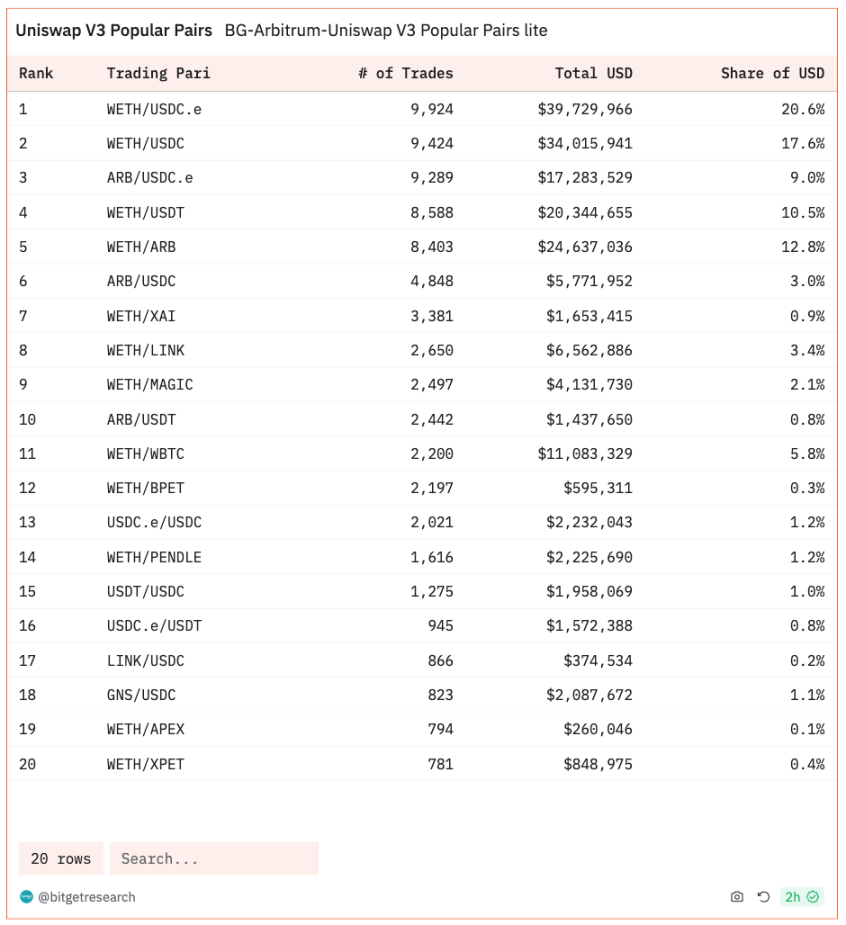
Task: Click the green 2h status badge
Action: (x=802, y=897)
